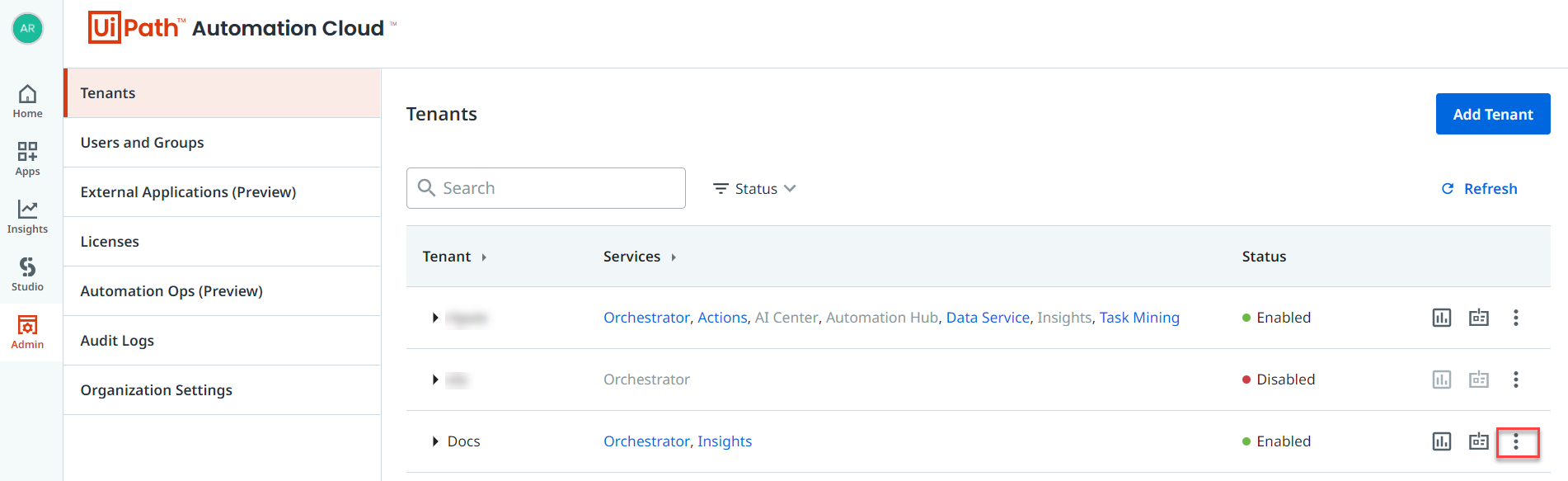Image resolution: width=1568 pixels, height=481 pixels.
Task: Click the Docs tenant name
Action: tap(463, 441)
